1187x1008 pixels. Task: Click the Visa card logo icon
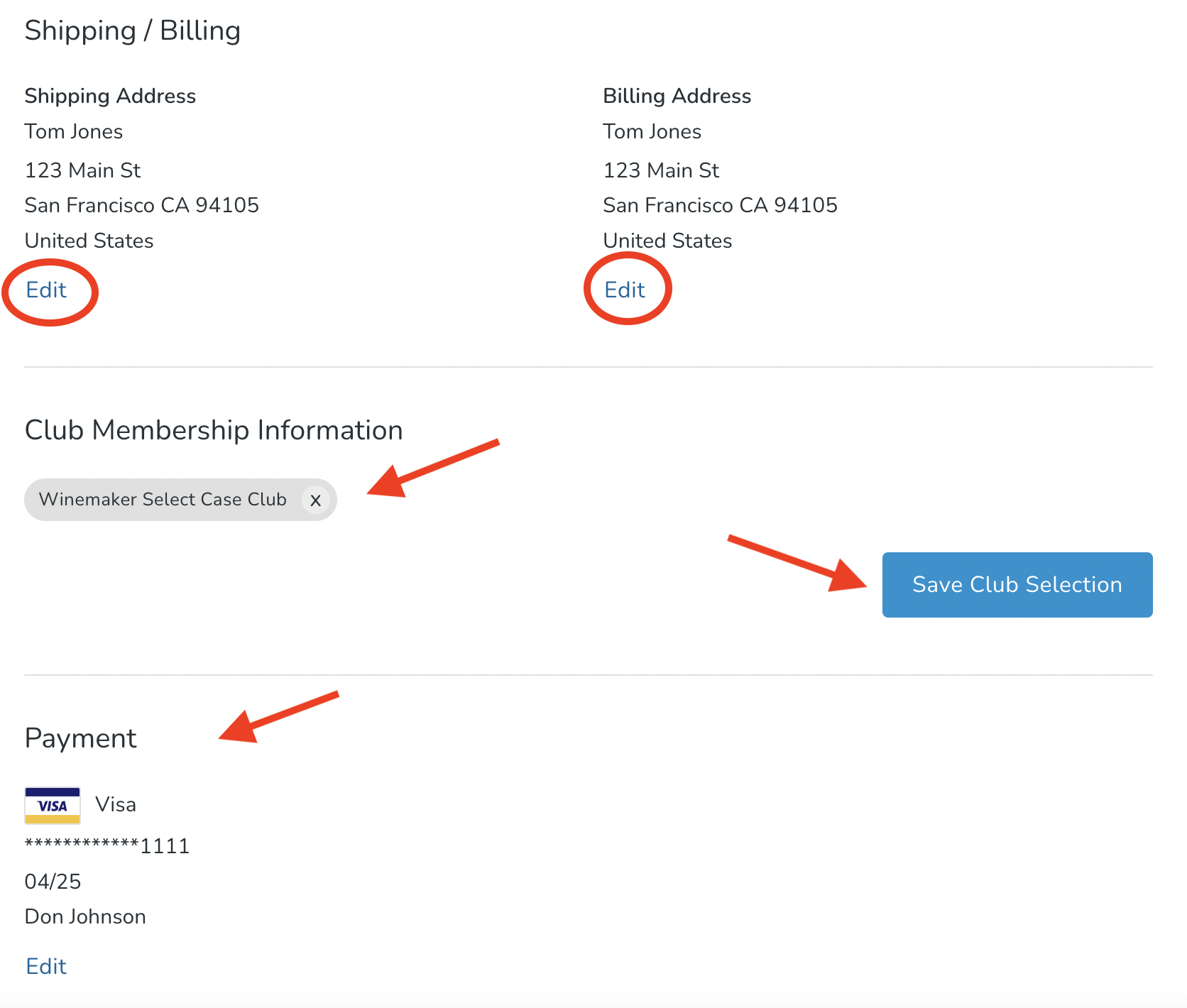click(x=53, y=805)
